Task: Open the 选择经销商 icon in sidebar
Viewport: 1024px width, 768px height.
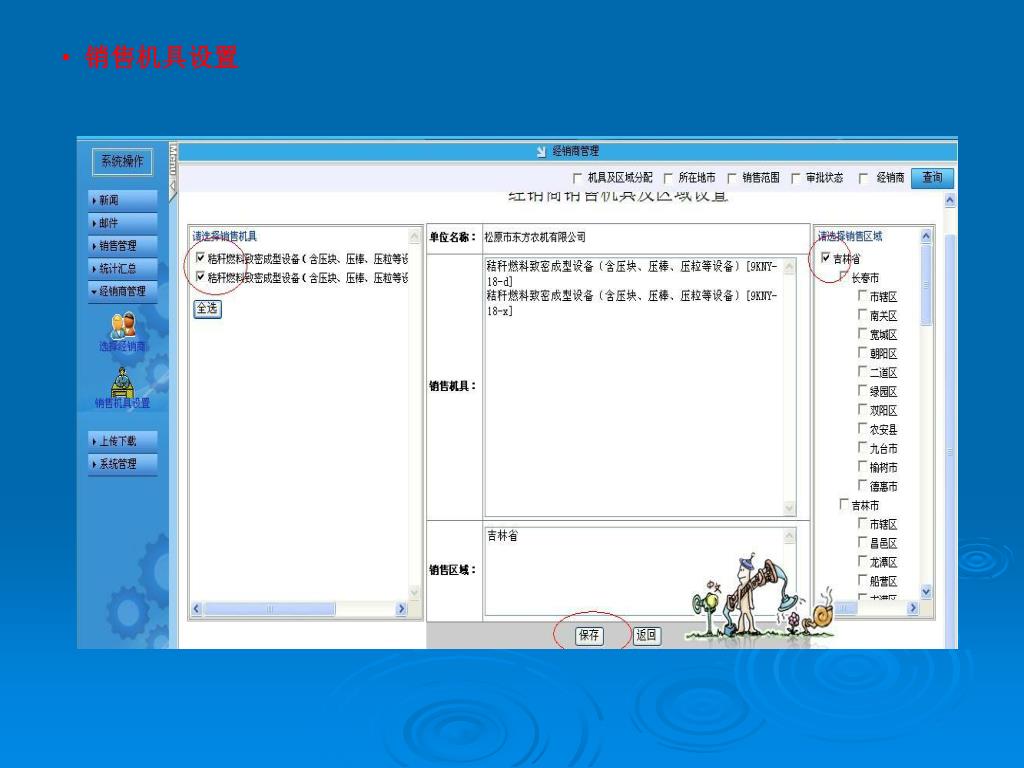Action: click(123, 332)
